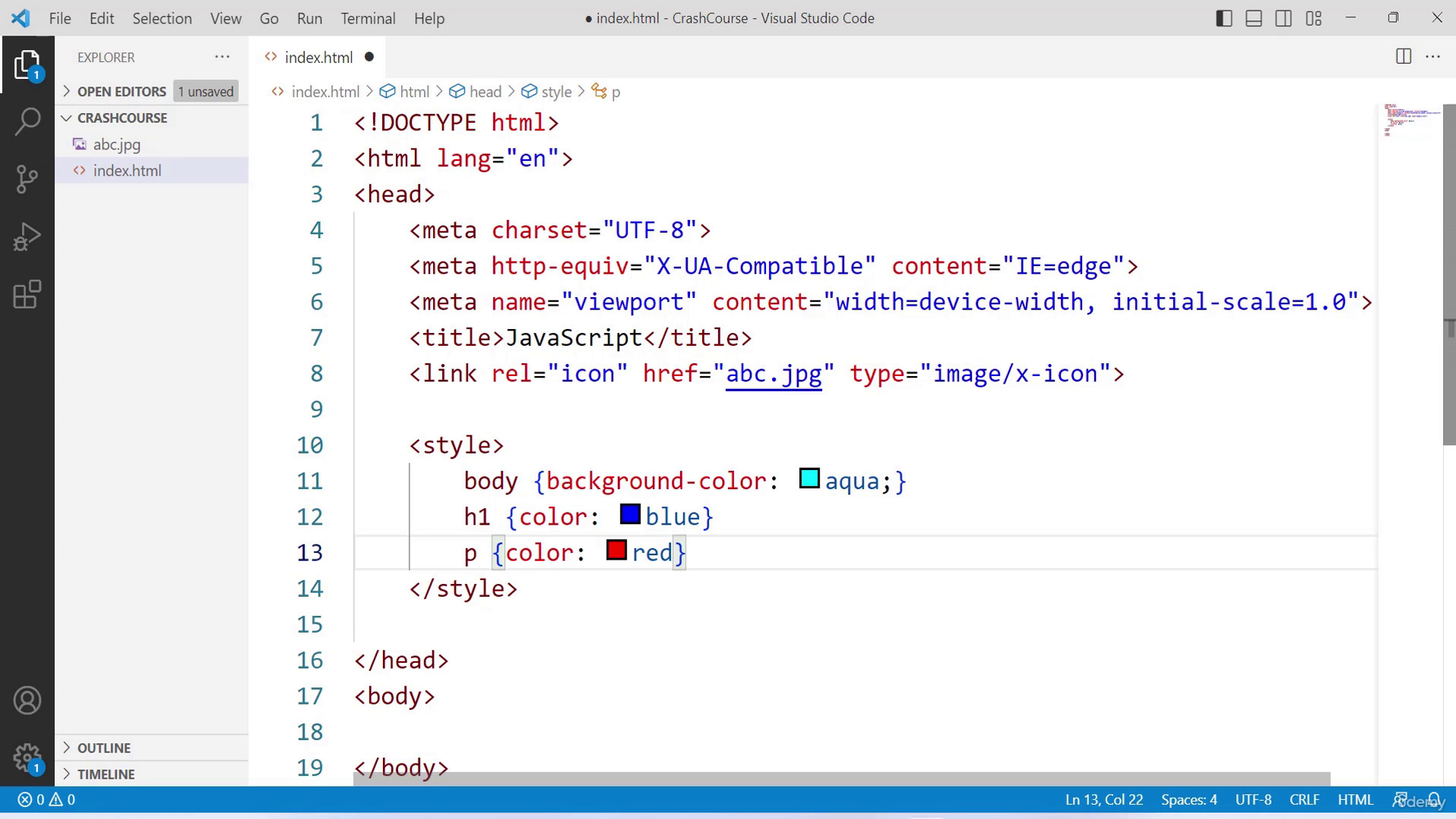This screenshot has width=1456, height=819.
Task: Open Source Control view icon
Action: pos(27,179)
